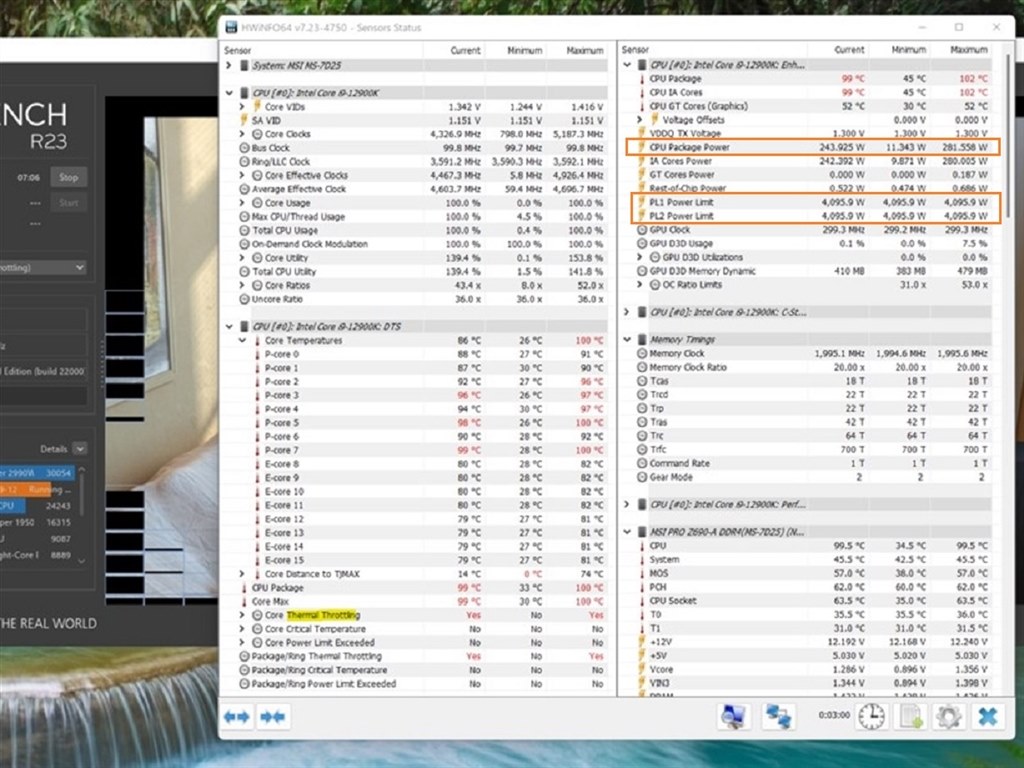
Task: Open sensor settings with the gear icon
Action: 947,716
